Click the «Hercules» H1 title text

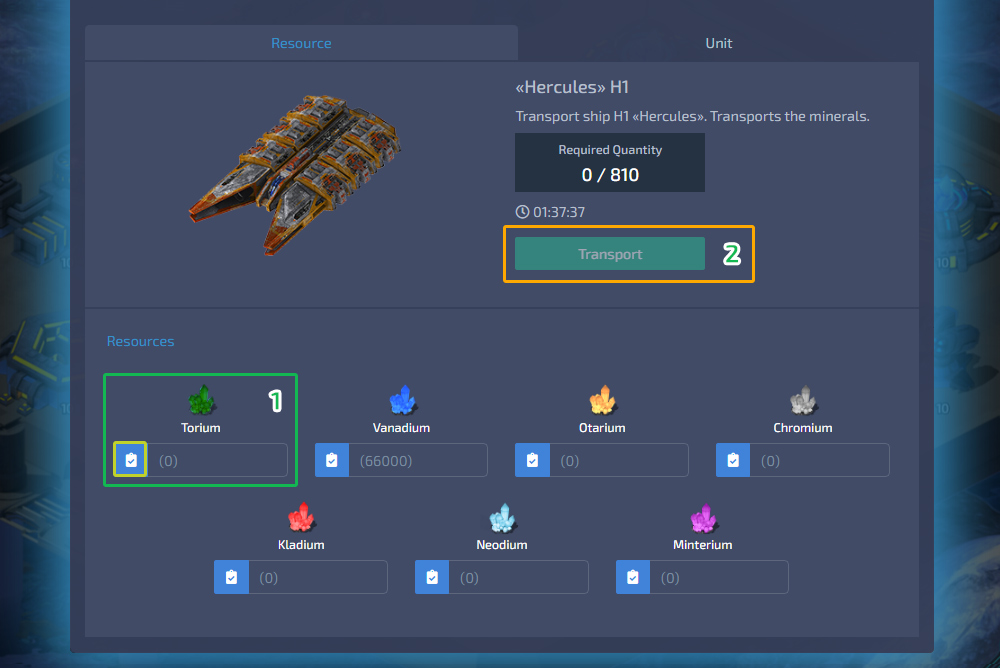pos(572,87)
